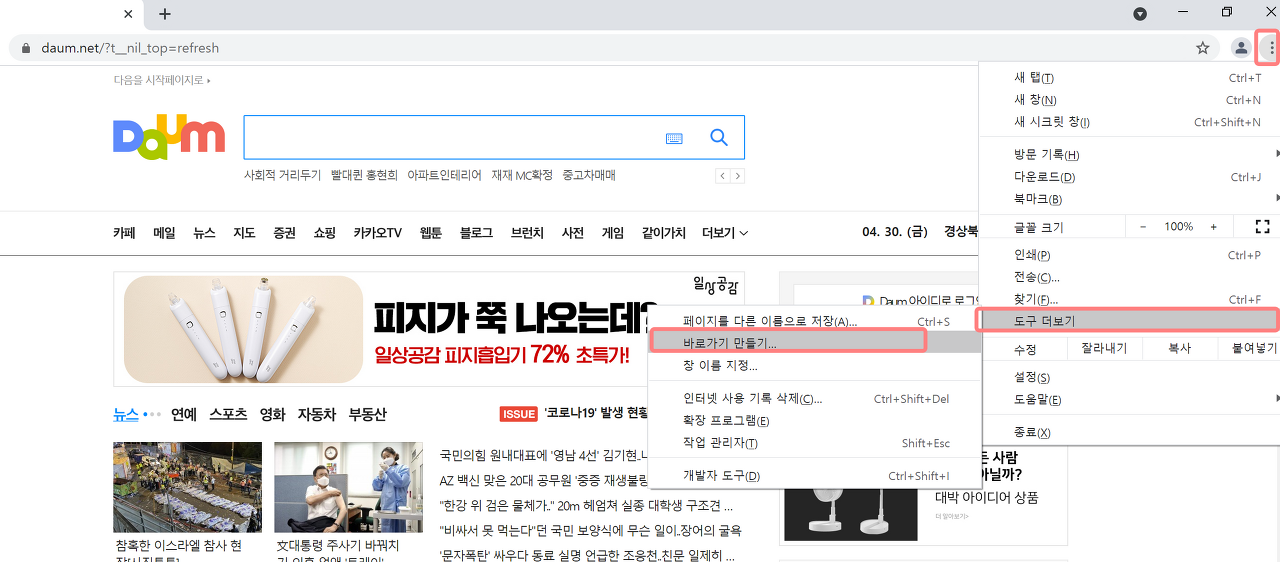This screenshot has width=1280, height=562.
Task: Expand 북마크 submenu
Action: point(1129,199)
